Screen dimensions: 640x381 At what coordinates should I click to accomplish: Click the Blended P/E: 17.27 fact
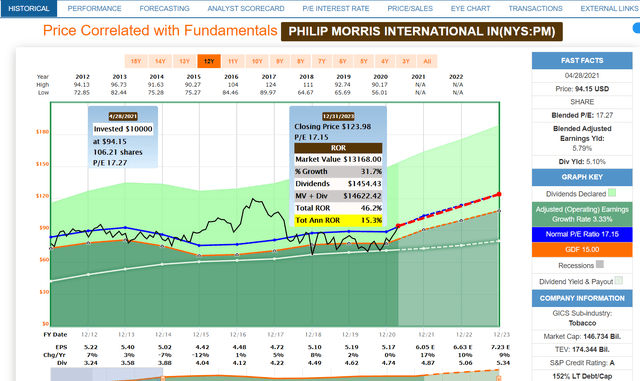(x=582, y=116)
